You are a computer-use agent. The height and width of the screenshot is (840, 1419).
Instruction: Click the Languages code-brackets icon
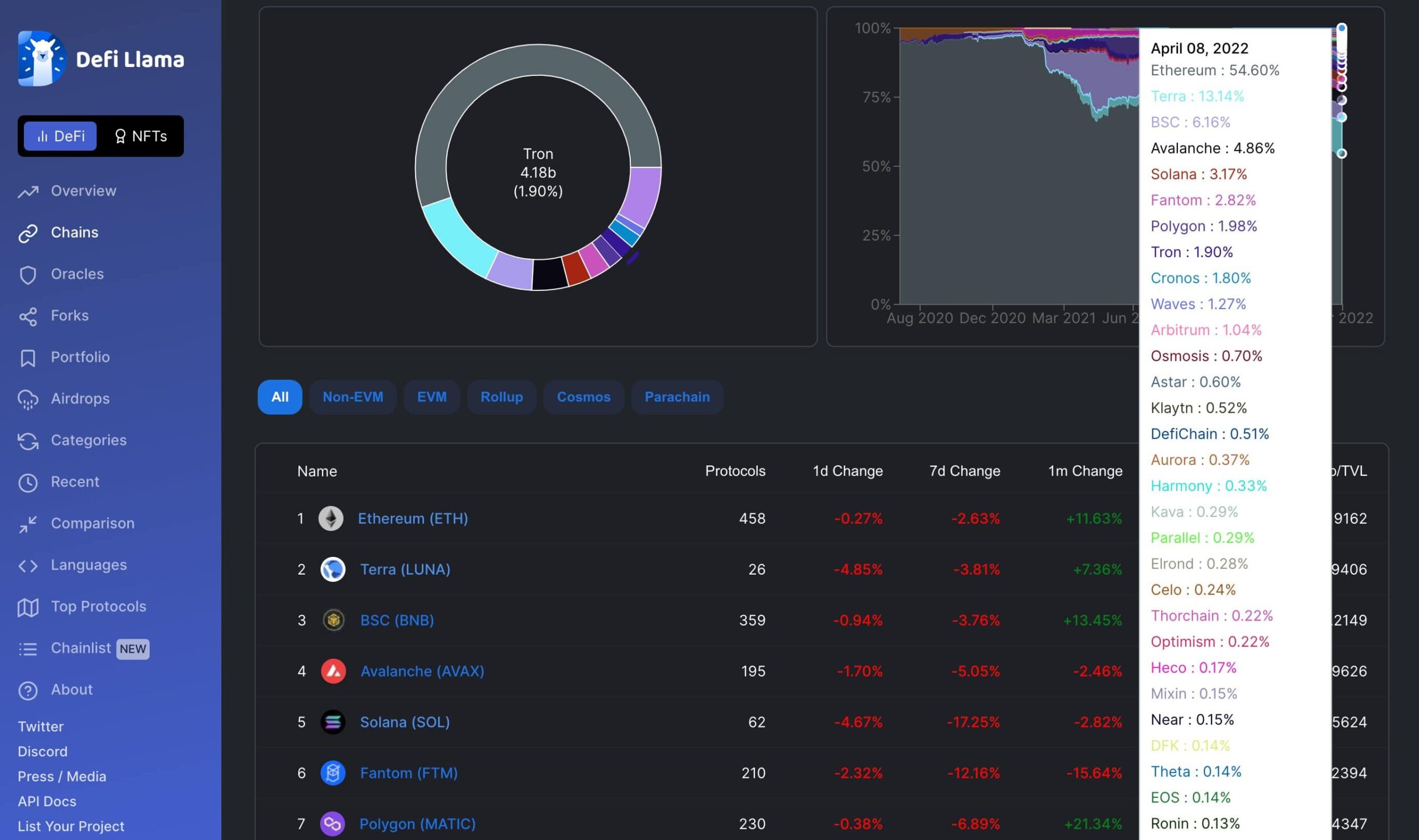pos(28,566)
